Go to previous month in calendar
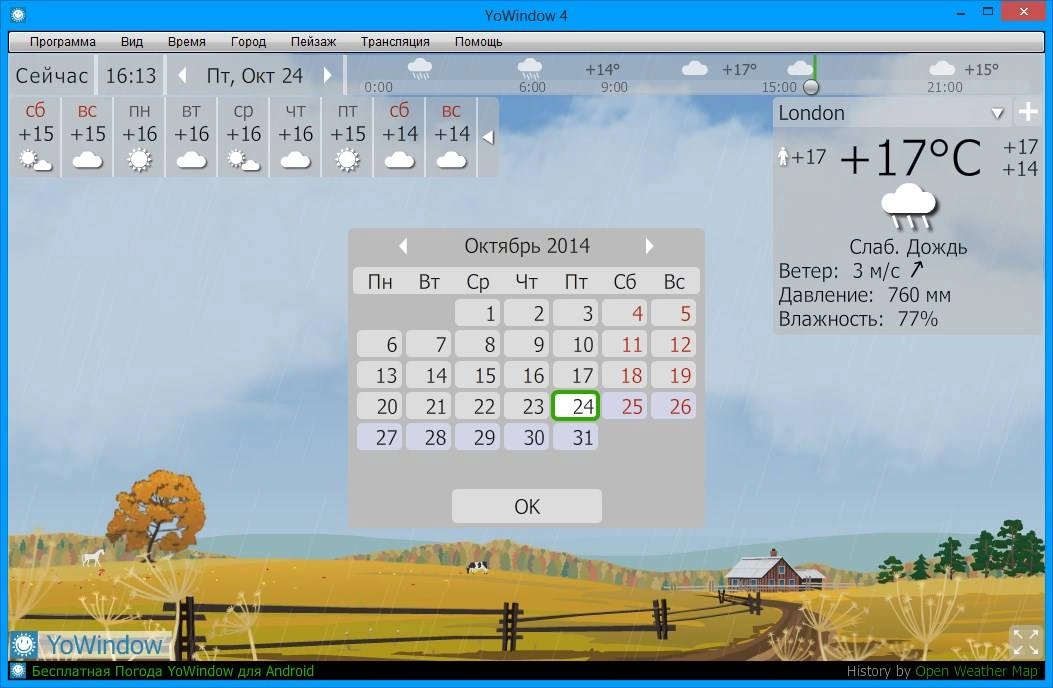The height and width of the screenshot is (688, 1053). (403, 246)
